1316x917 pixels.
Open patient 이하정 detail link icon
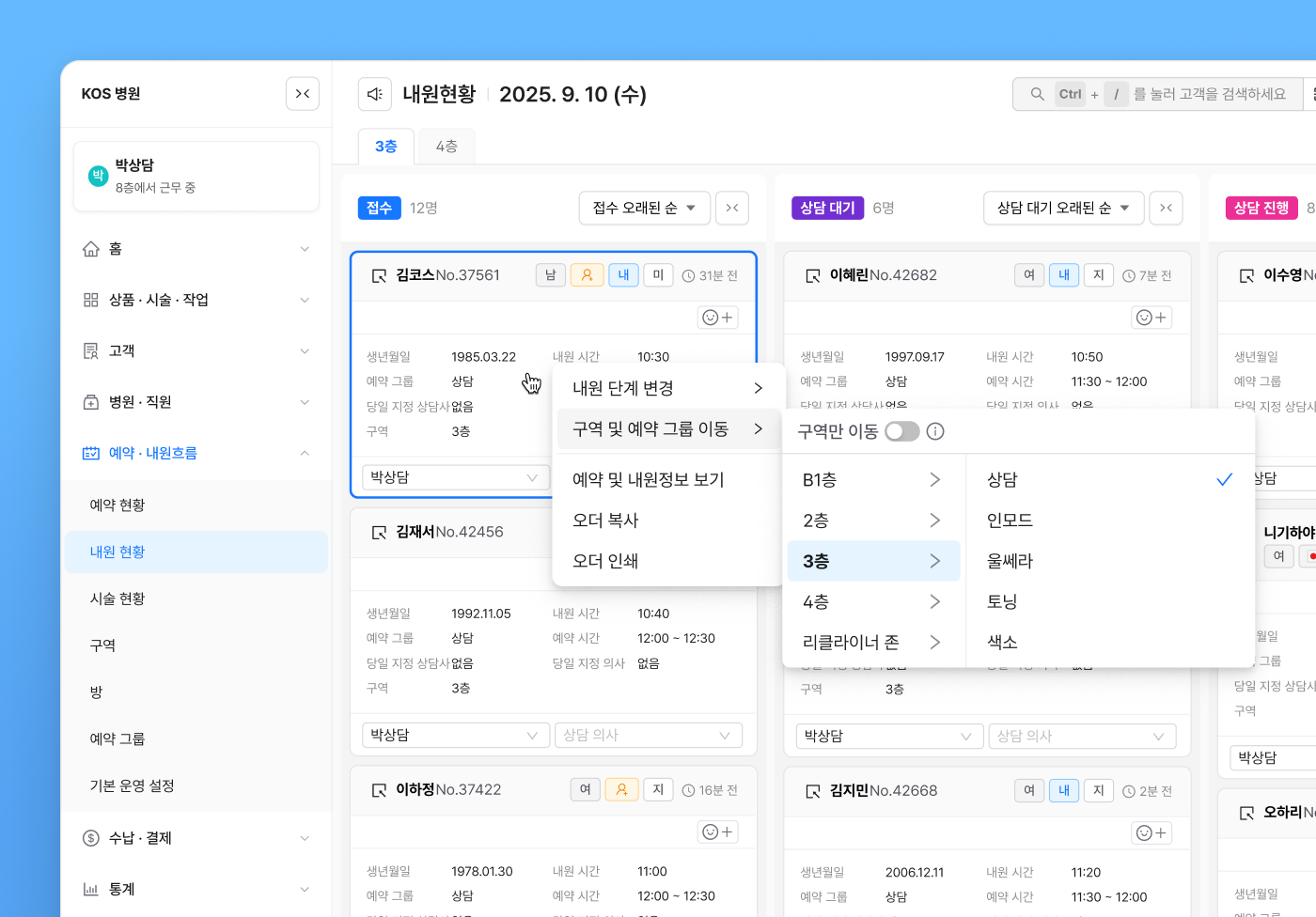tap(379, 790)
